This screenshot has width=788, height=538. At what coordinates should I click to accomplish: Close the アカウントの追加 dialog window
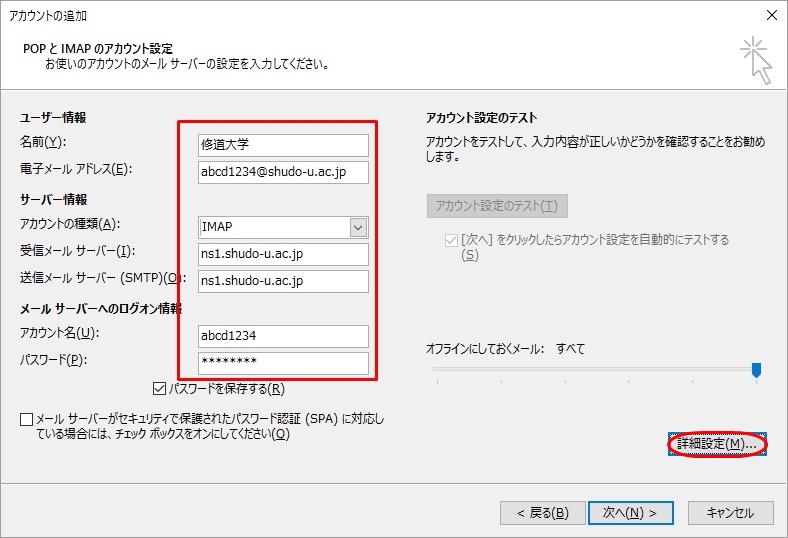[770, 15]
